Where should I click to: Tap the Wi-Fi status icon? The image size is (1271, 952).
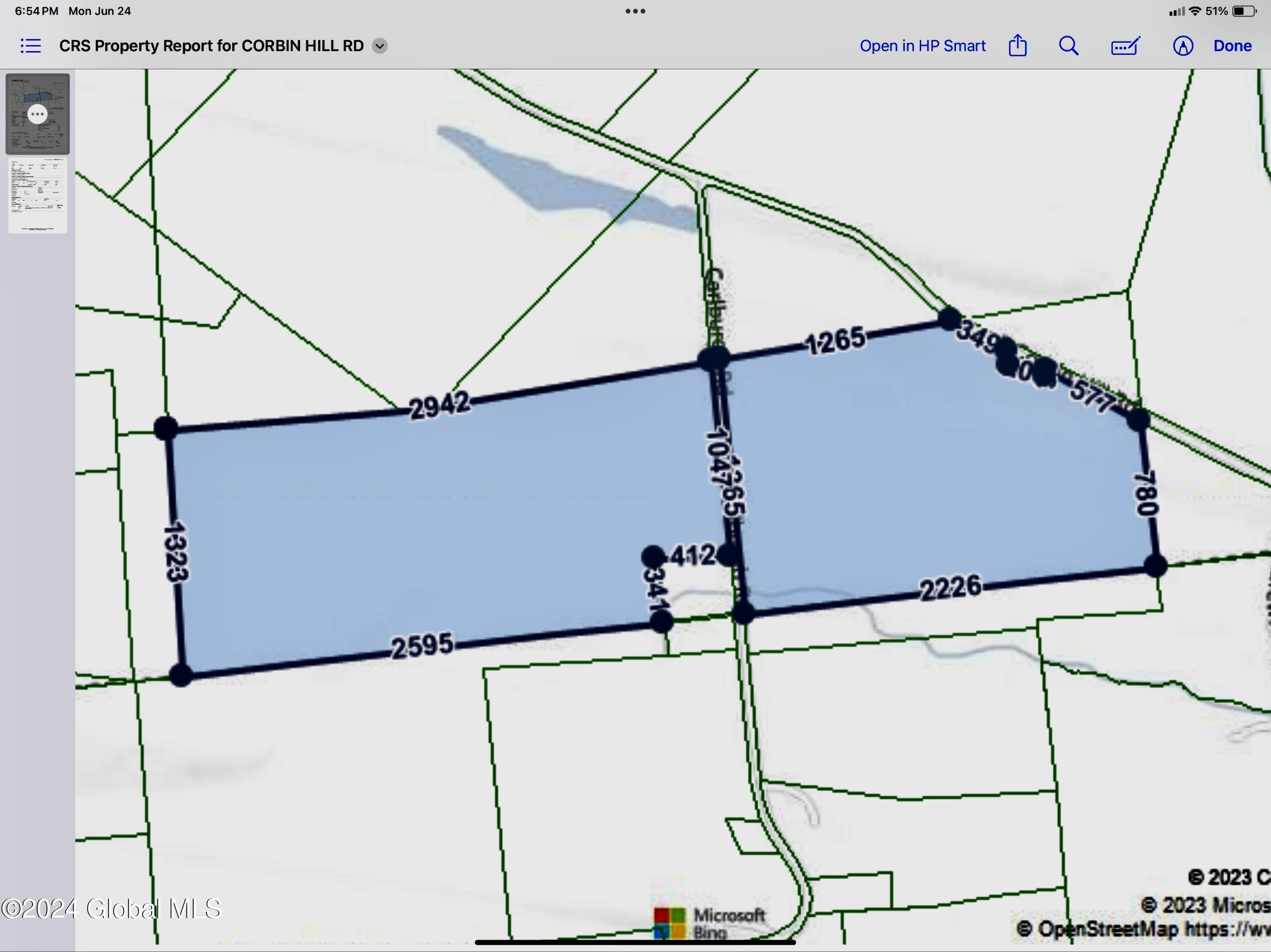[x=1195, y=11]
